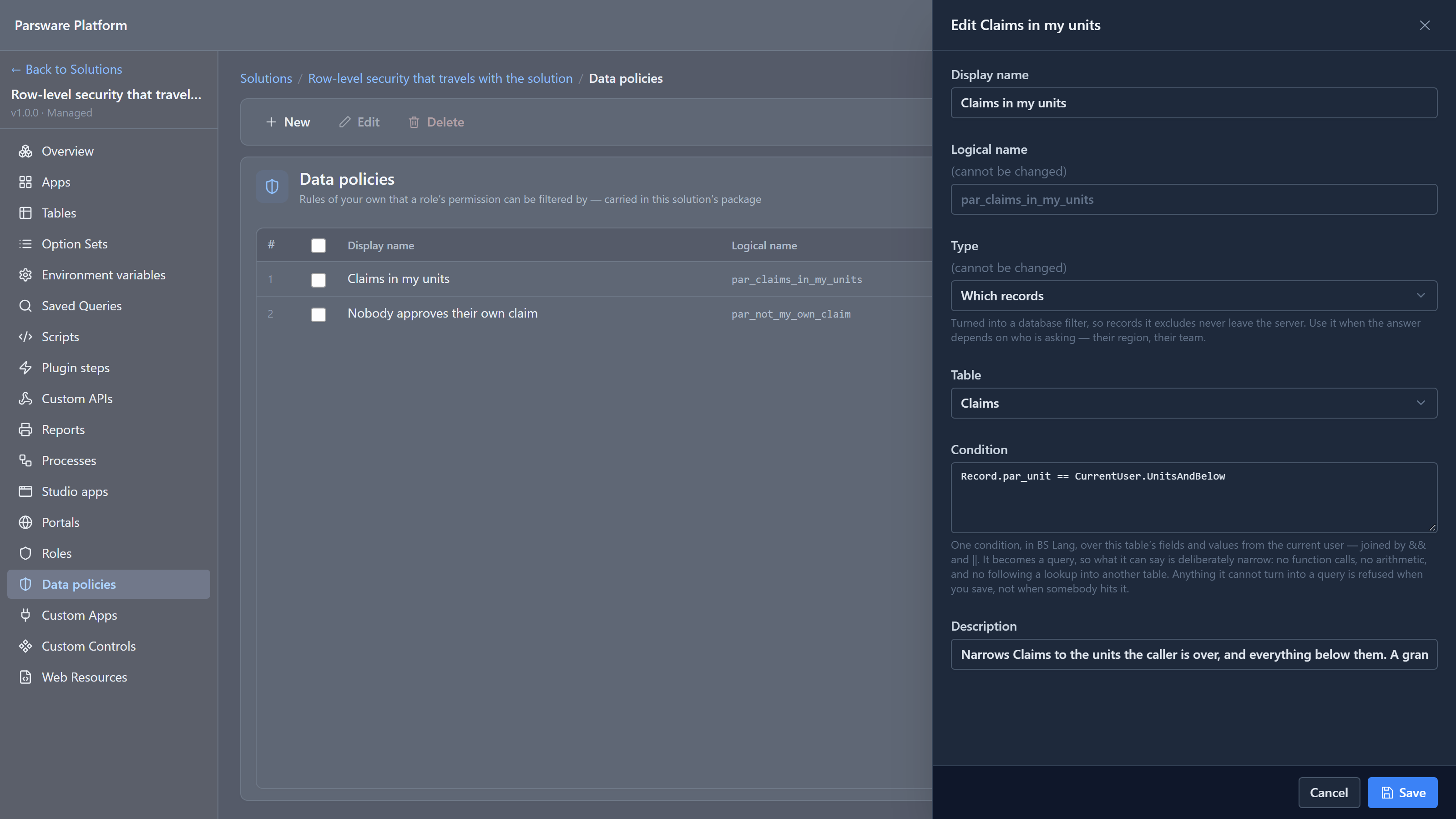This screenshot has width=1456, height=819.
Task: Follow the Back to Solutions link
Action: [x=67, y=69]
